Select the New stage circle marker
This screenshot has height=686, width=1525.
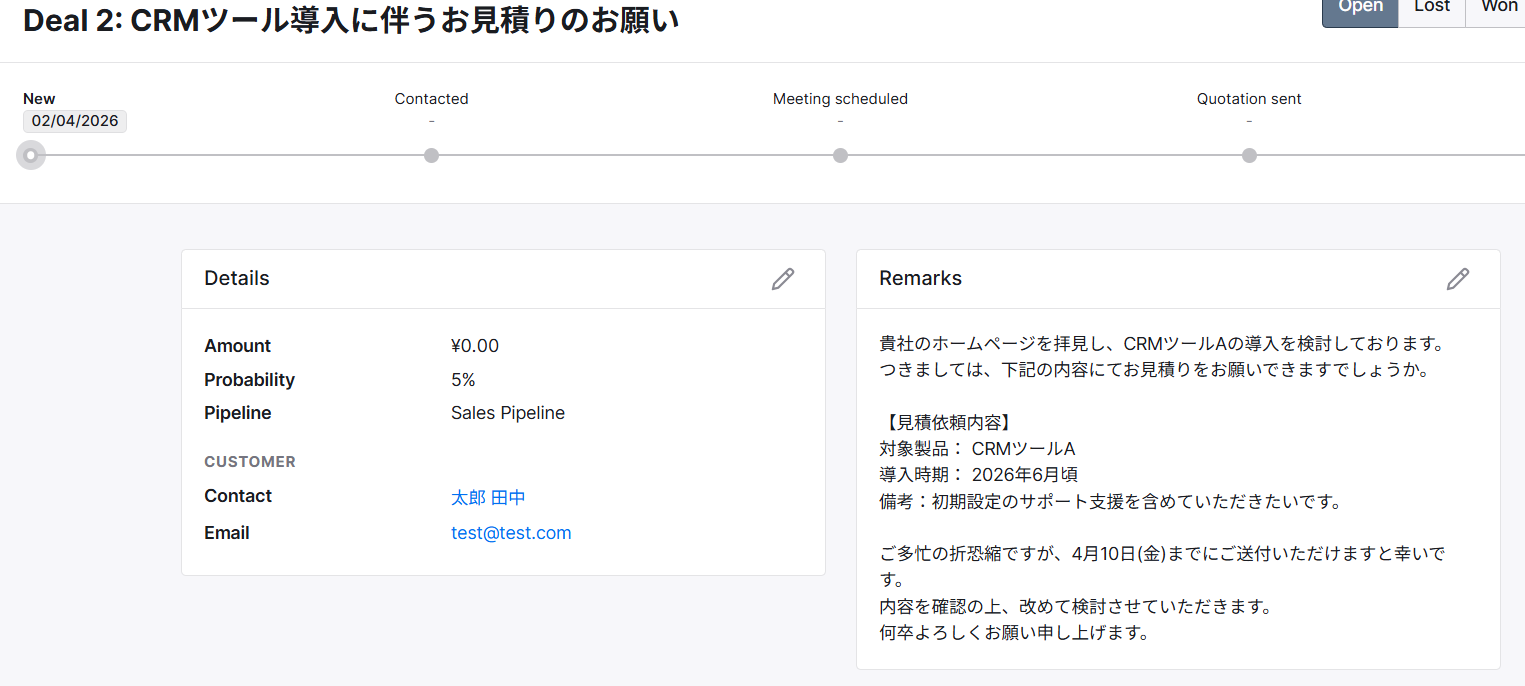[x=31, y=155]
